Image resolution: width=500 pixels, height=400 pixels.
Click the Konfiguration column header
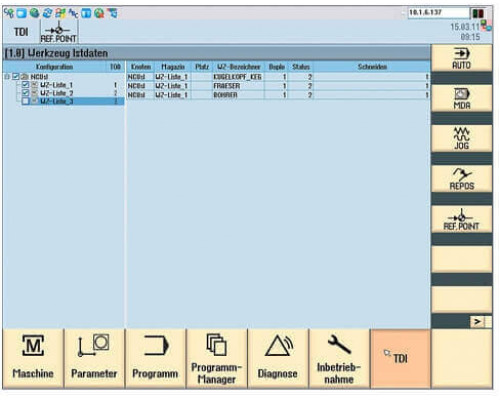54,67
